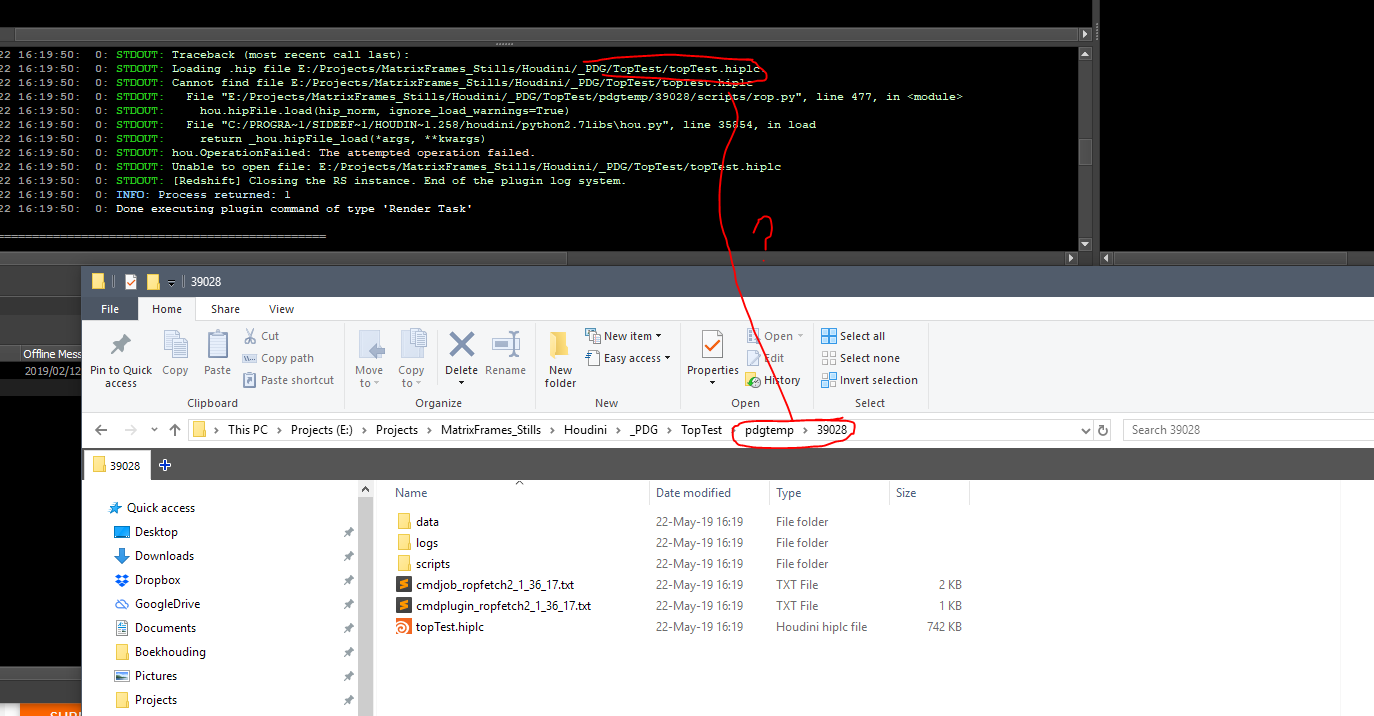Open Boekhouding in Quick access

click(x=170, y=652)
